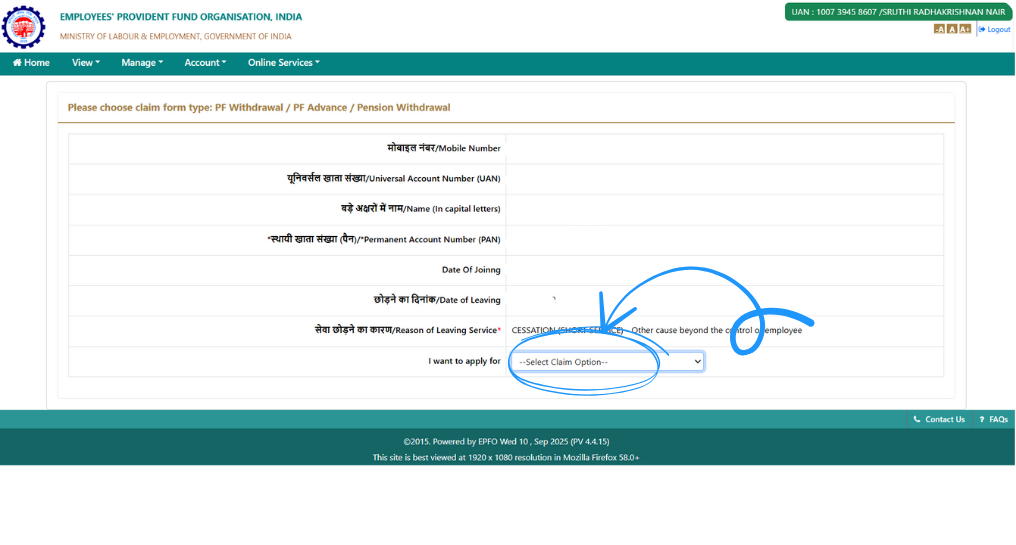This screenshot has height=545, width=1016.
Task: Log out using the Logout link
Action: 995,29
